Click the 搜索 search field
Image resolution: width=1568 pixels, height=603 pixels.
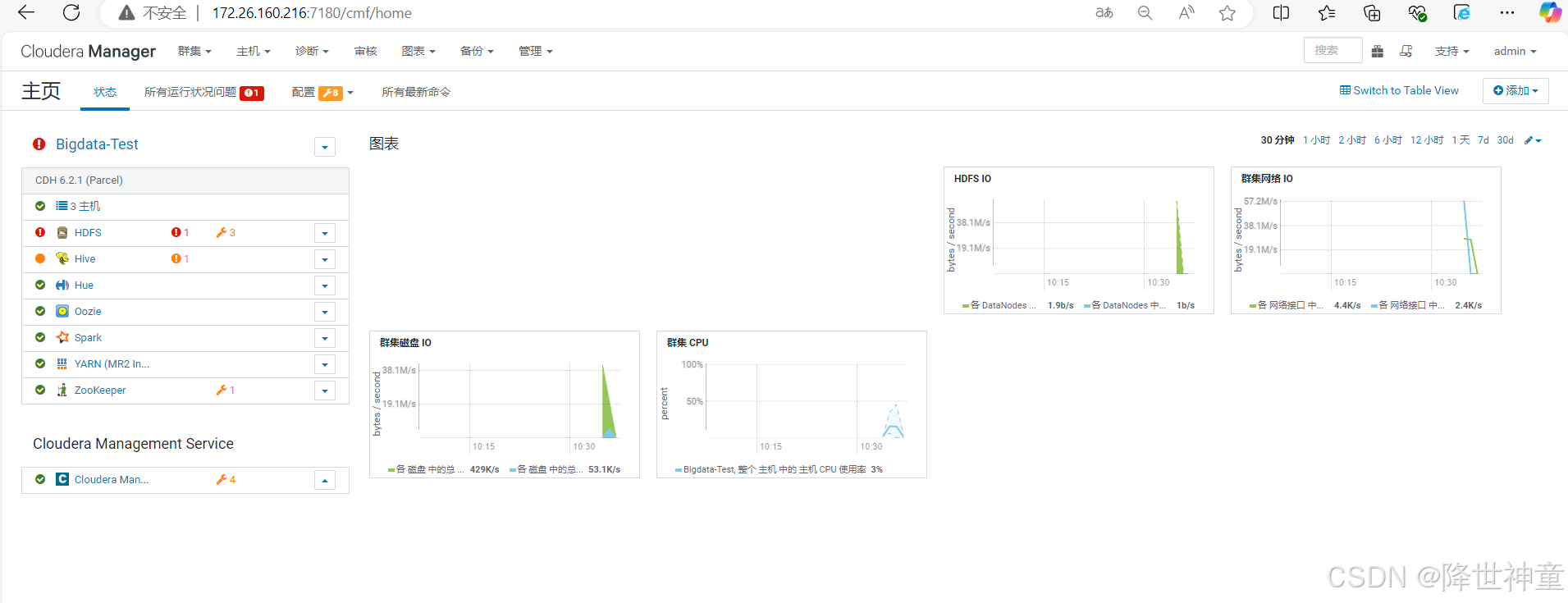(1333, 50)
